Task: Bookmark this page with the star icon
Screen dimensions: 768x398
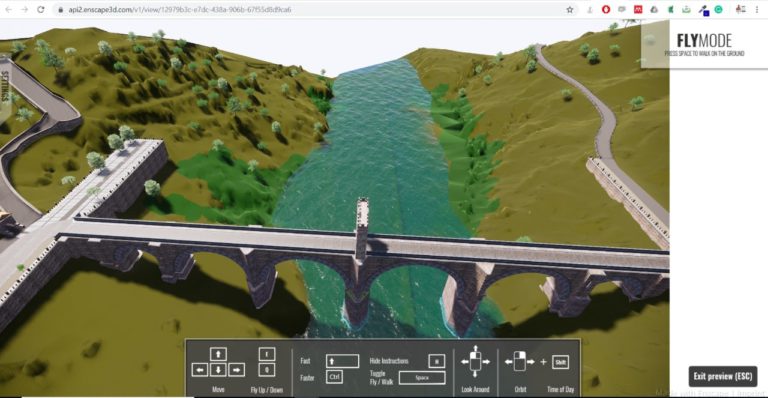Action: [x=570, y=9]
